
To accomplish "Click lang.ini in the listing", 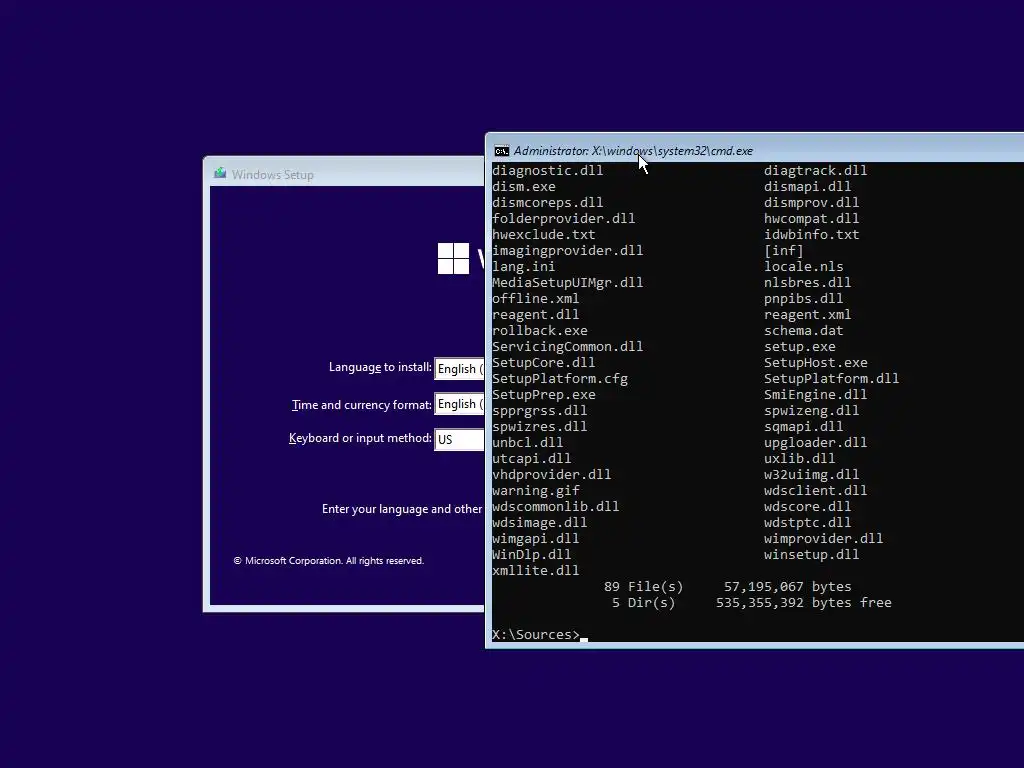I will (x=524, y=266).
